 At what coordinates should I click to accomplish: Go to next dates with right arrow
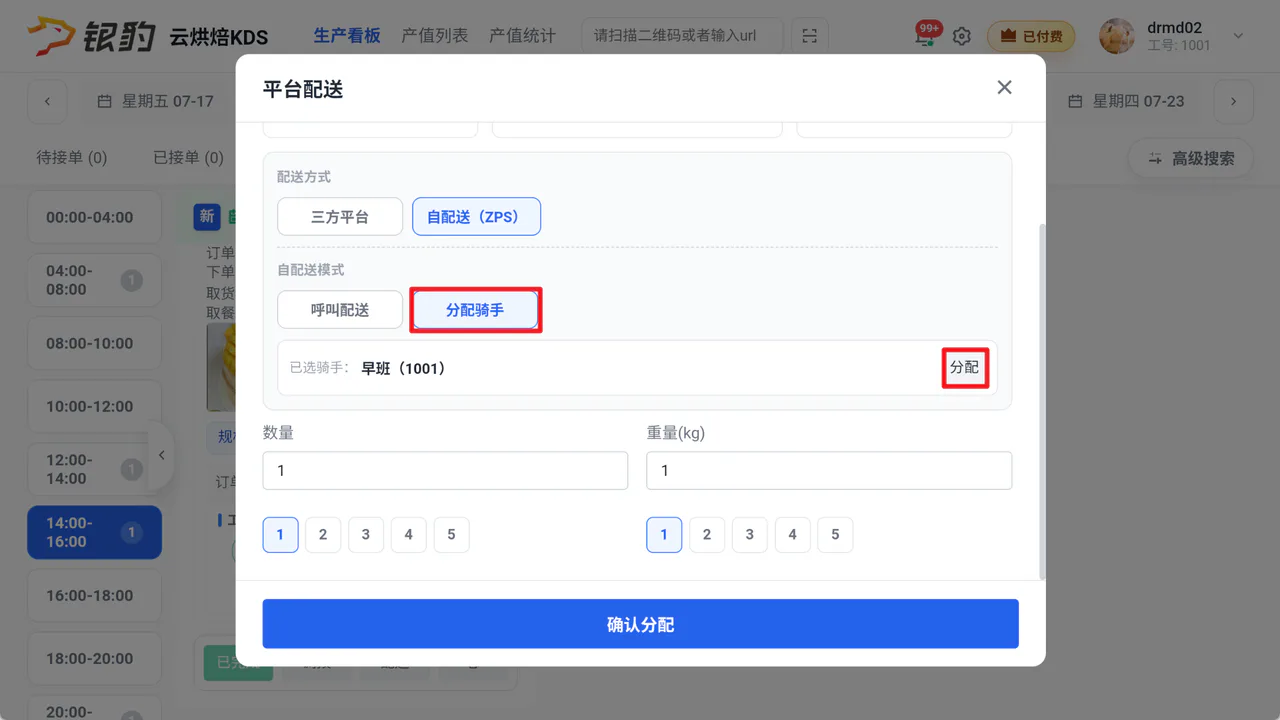pyautogui.click(x=1234, y=101)
